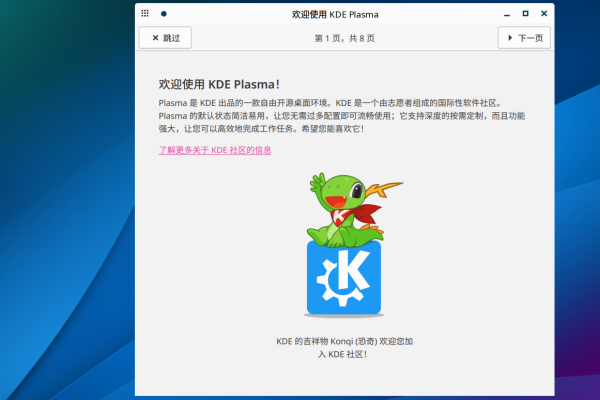
Task: Toggle the pin on all desktops dot
Action: tap(163, 14)
